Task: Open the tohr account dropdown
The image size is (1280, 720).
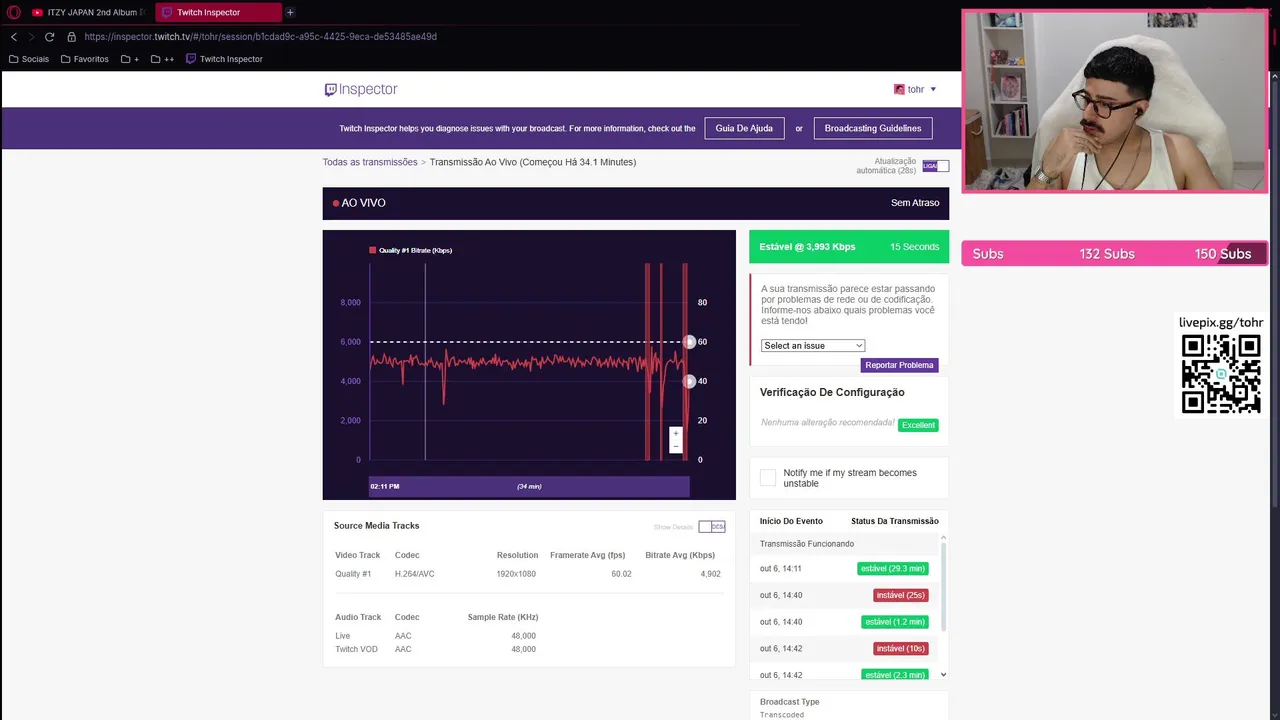Action: 916,90
